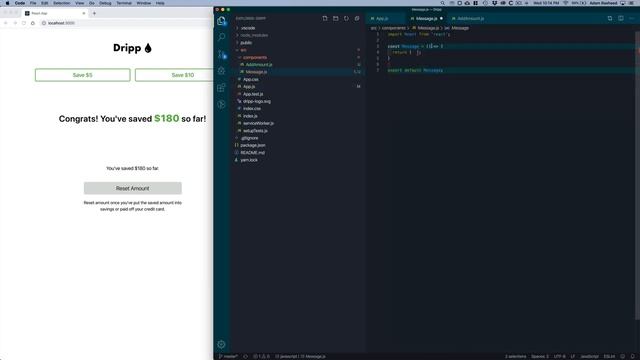Open App.css in the file tree
640x360 pixels.
[251, 80]
